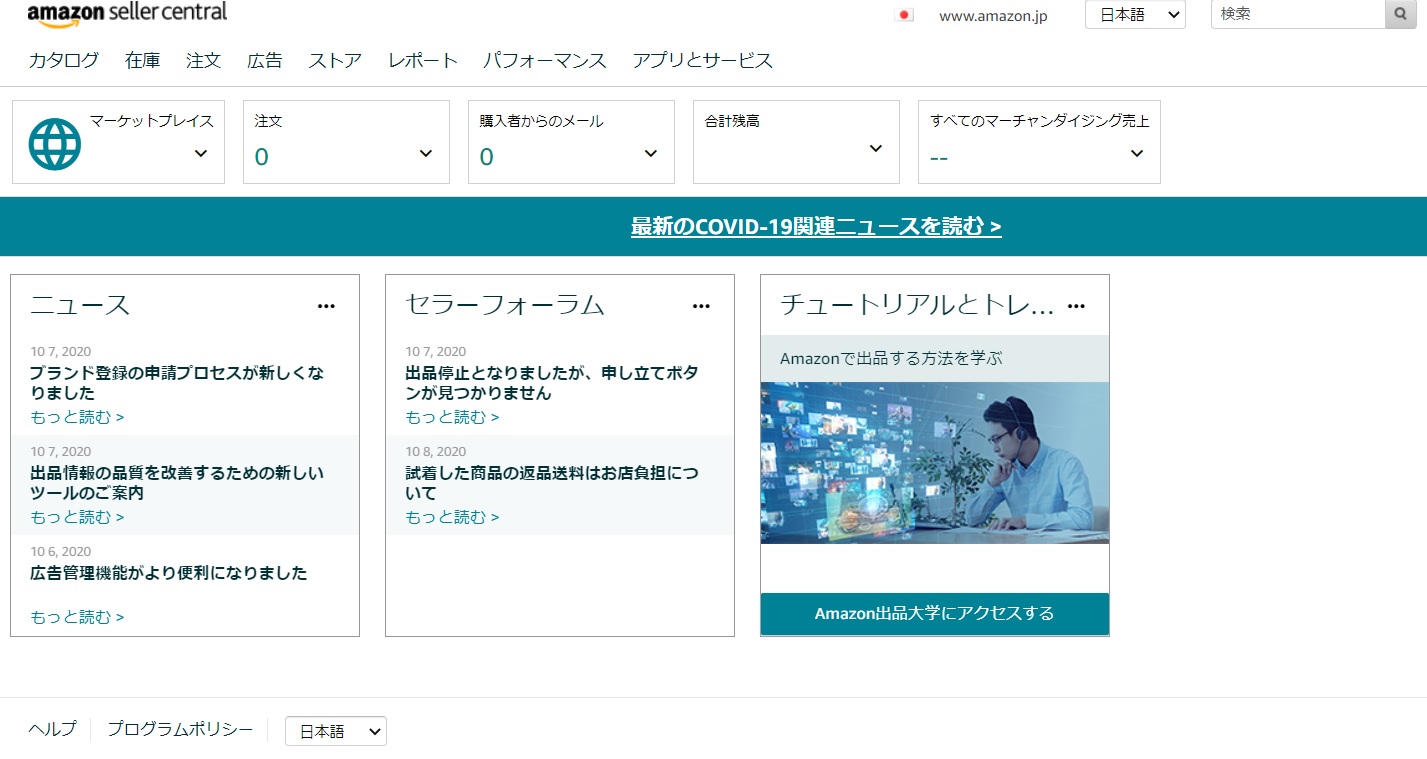Click the ニュース card heading

(80, 305)
